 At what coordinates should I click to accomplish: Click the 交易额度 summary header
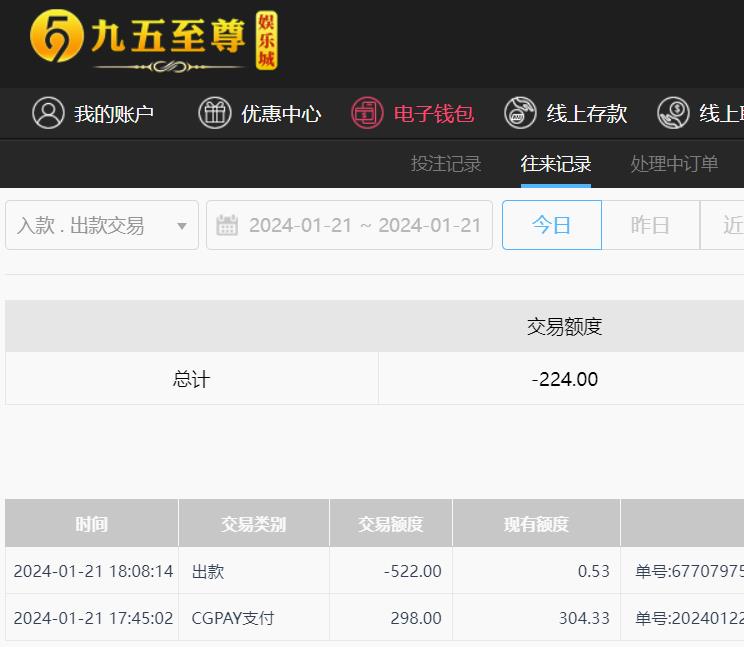[x=565, y=326]
